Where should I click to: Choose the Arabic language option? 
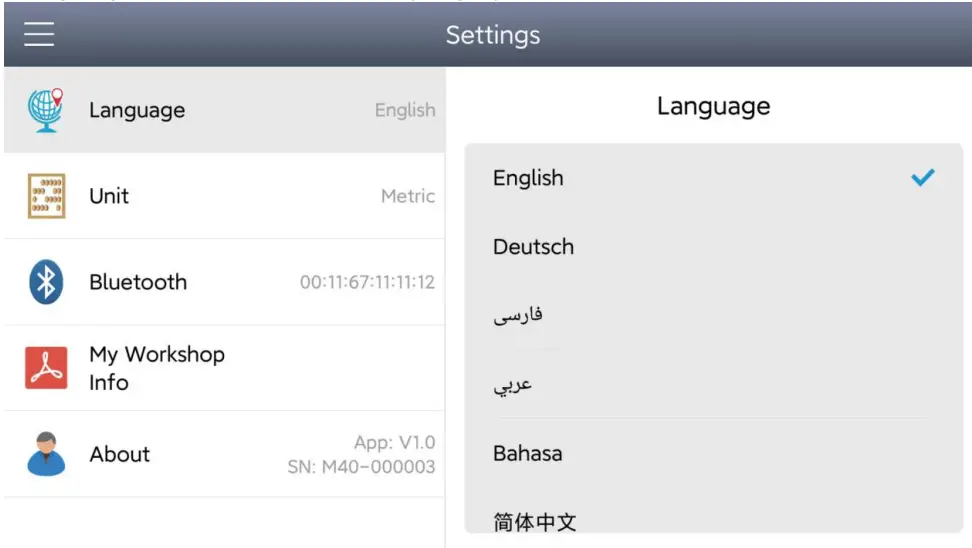714,384
